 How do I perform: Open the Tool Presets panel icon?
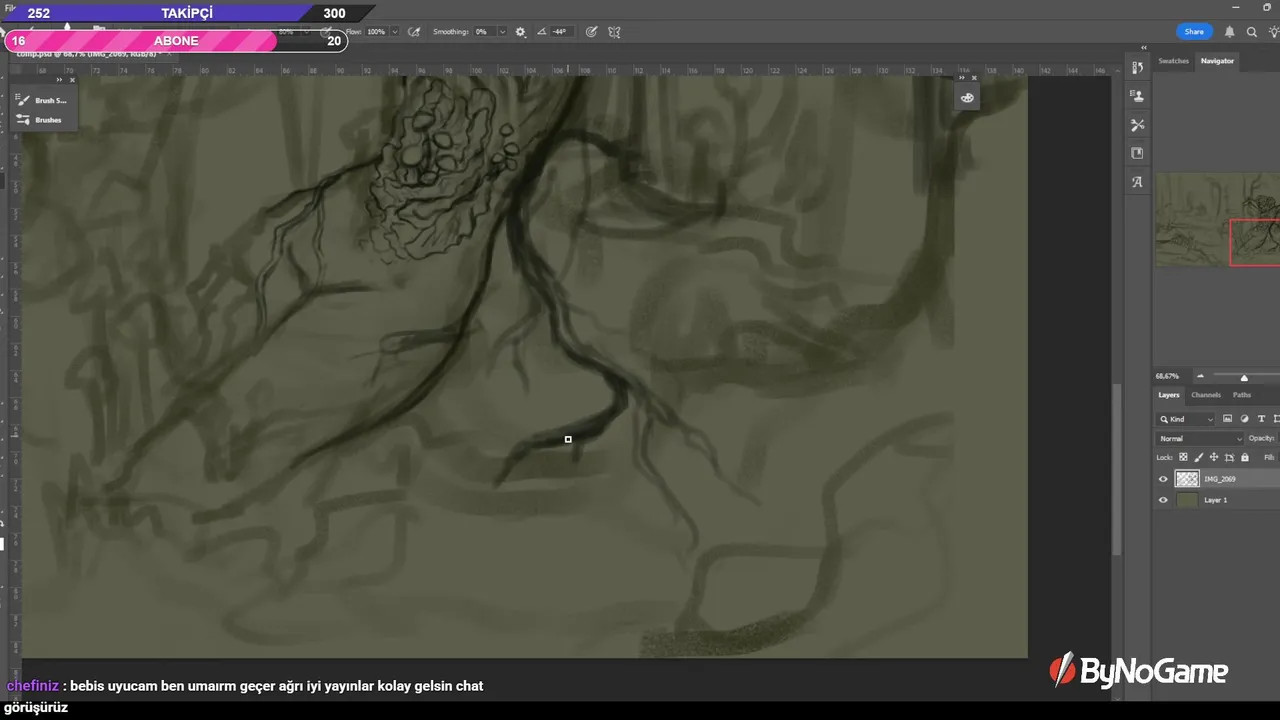(x=1137, y=125)
